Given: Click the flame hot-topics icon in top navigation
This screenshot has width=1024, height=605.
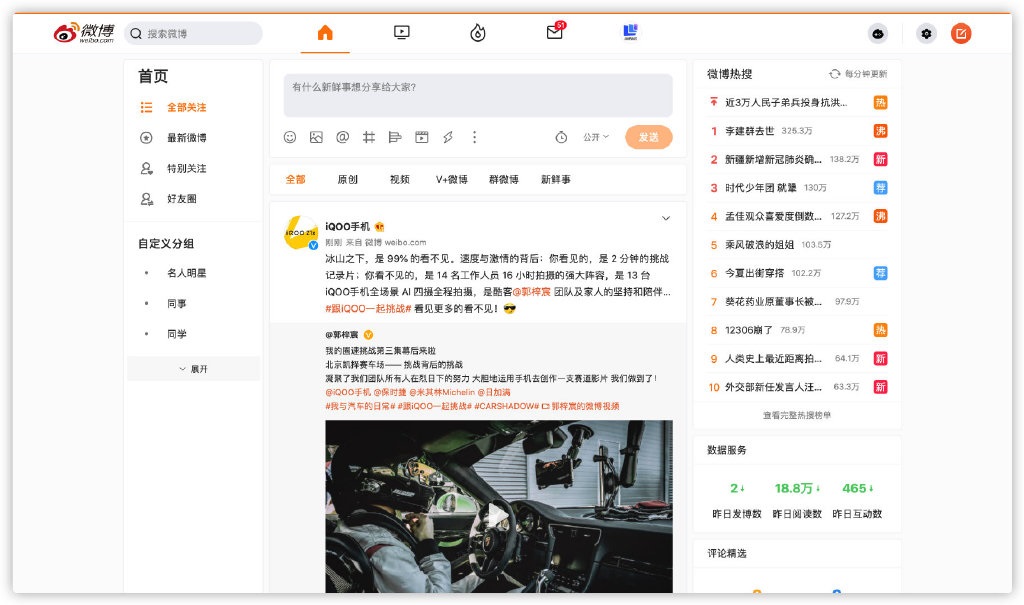Looking at the screenshot, I should [x=477, y=31].
